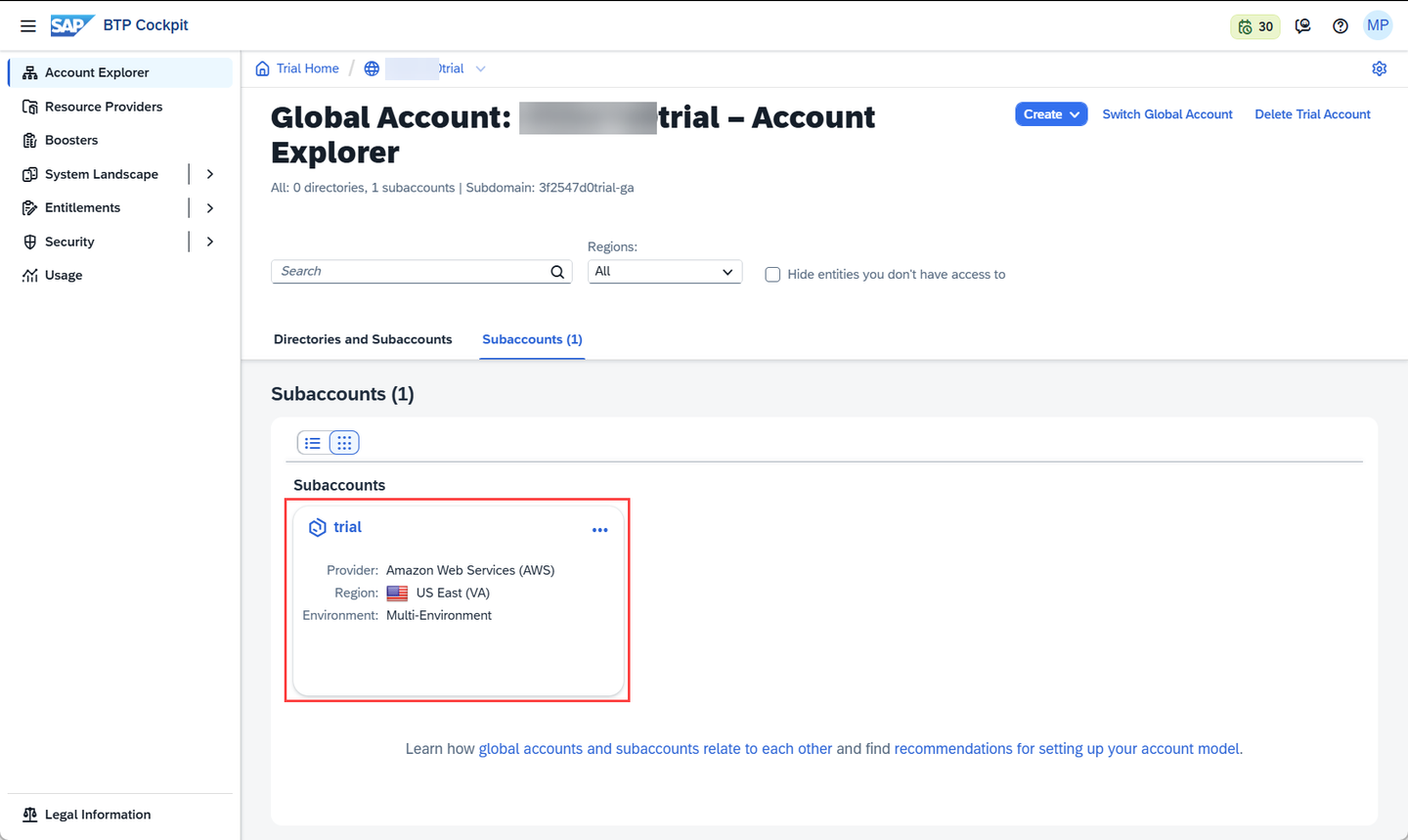This screenshot has width=1408, height=840.
Task: Click into the Search input field
Action: (411, 272)
